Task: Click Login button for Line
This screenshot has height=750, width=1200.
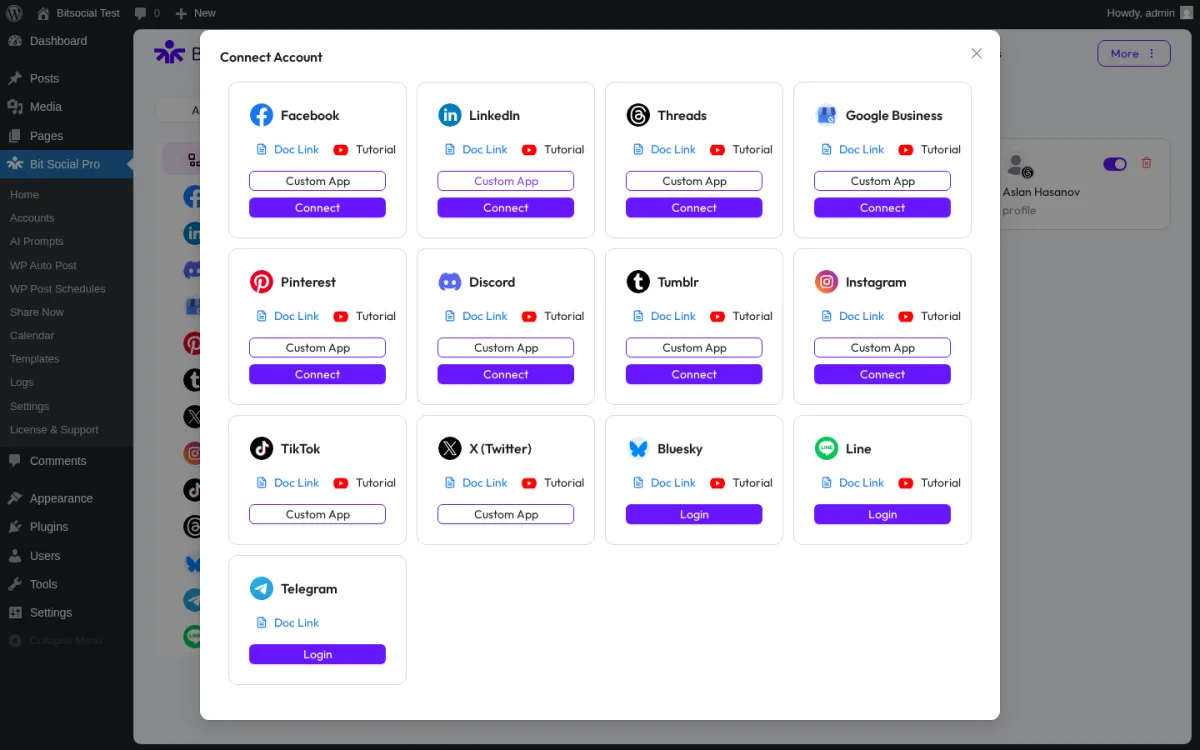Action: pos(882,514)
